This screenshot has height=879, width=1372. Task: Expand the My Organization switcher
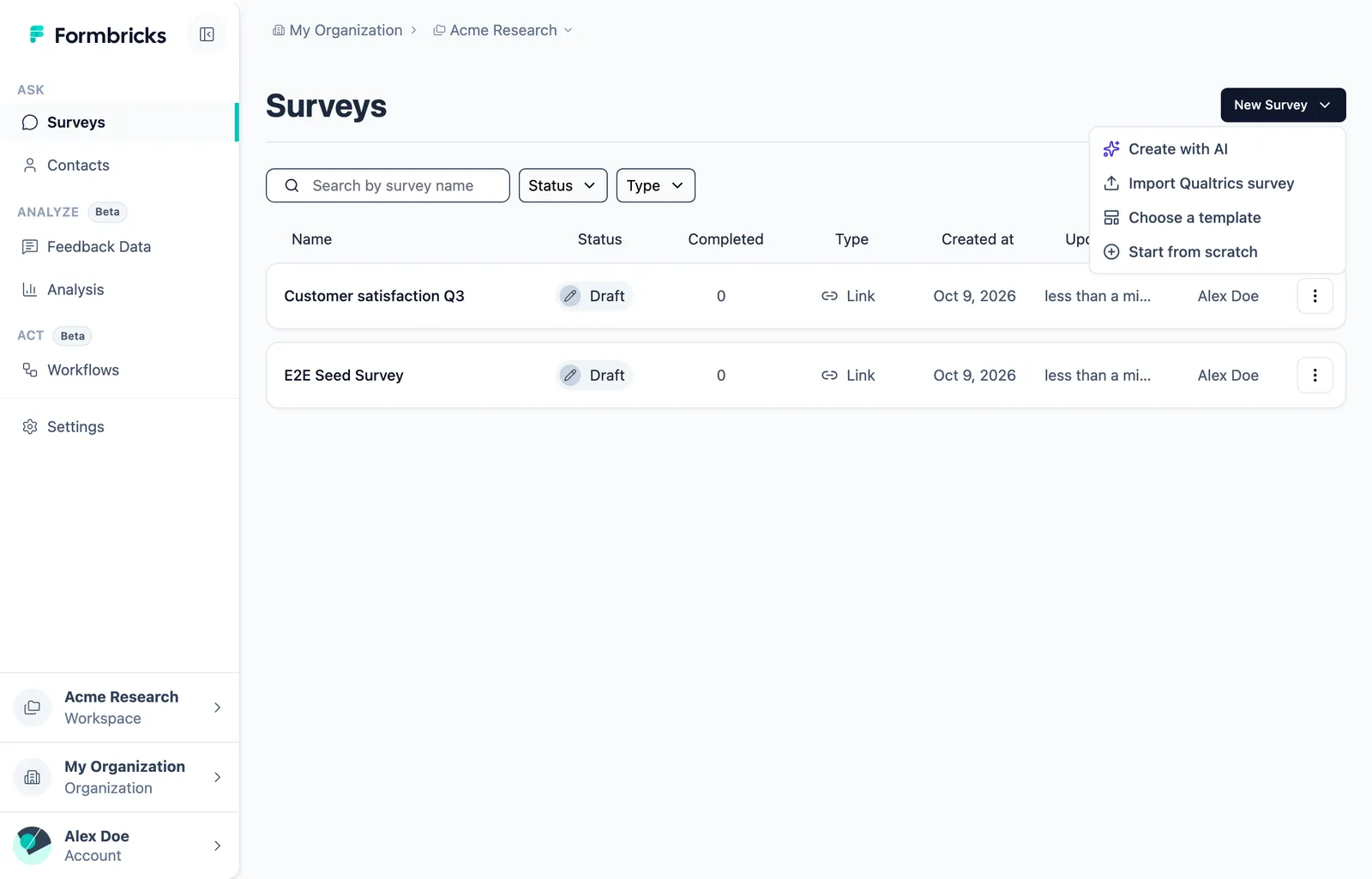click(119, 777)
